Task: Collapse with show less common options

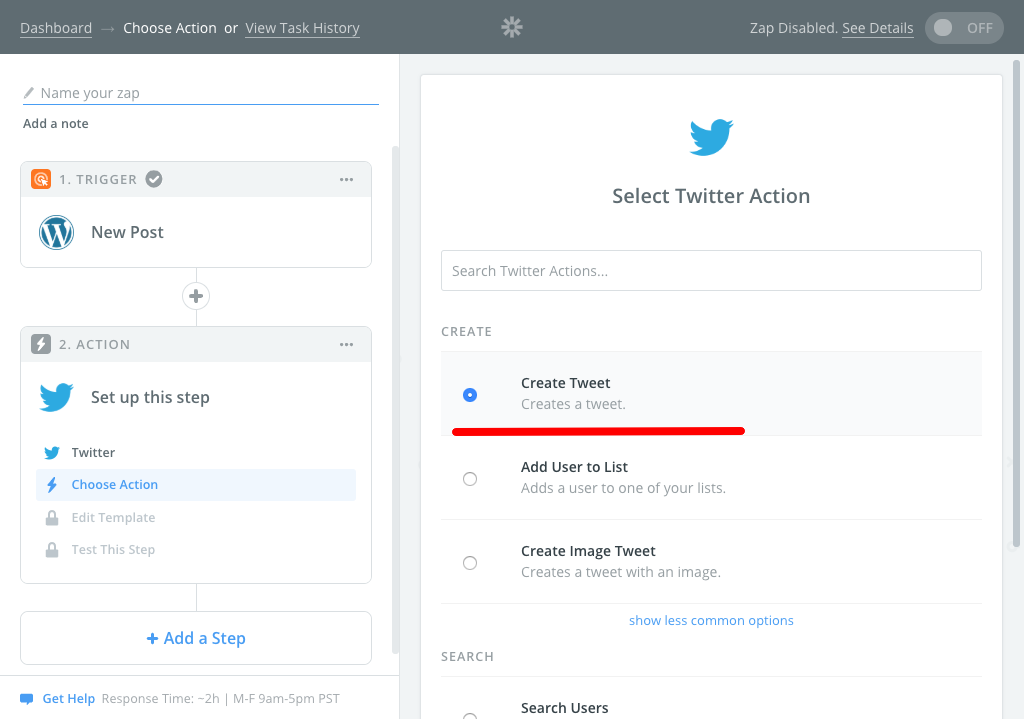Action: 711,620
